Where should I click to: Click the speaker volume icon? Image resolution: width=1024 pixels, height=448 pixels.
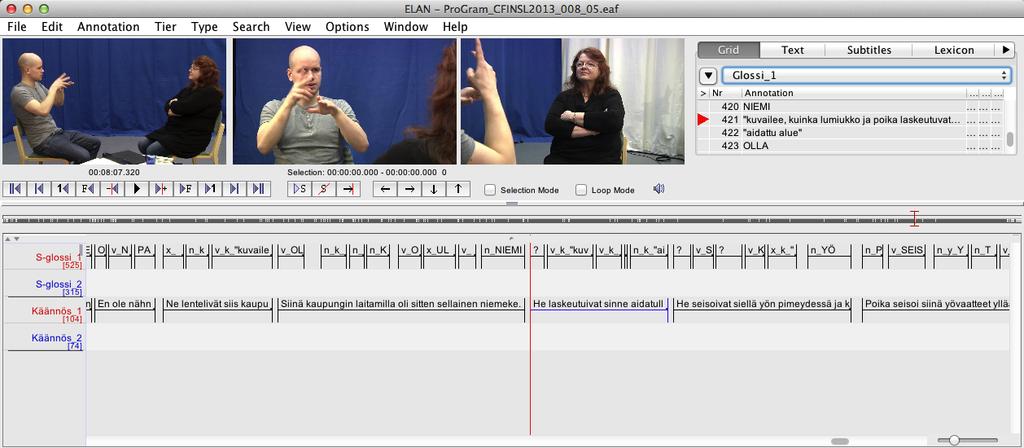coord(659,189)
